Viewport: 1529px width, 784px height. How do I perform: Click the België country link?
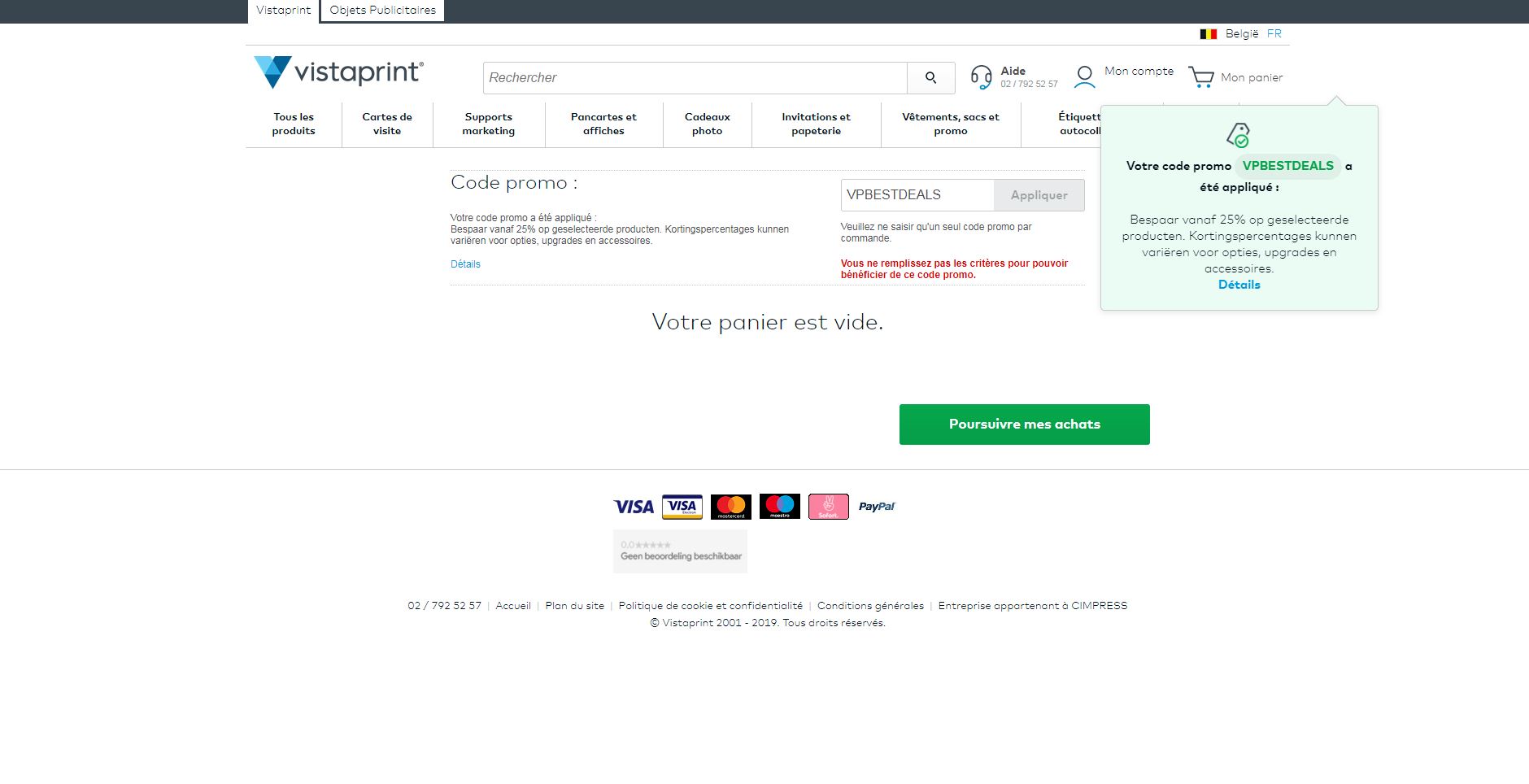click(x=1242, y=33)
